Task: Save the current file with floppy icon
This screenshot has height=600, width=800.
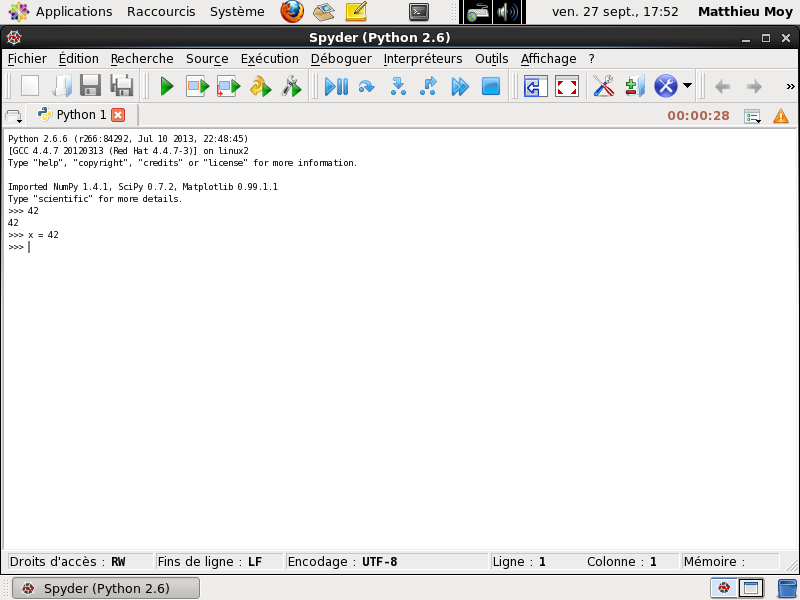Action: 91,86
